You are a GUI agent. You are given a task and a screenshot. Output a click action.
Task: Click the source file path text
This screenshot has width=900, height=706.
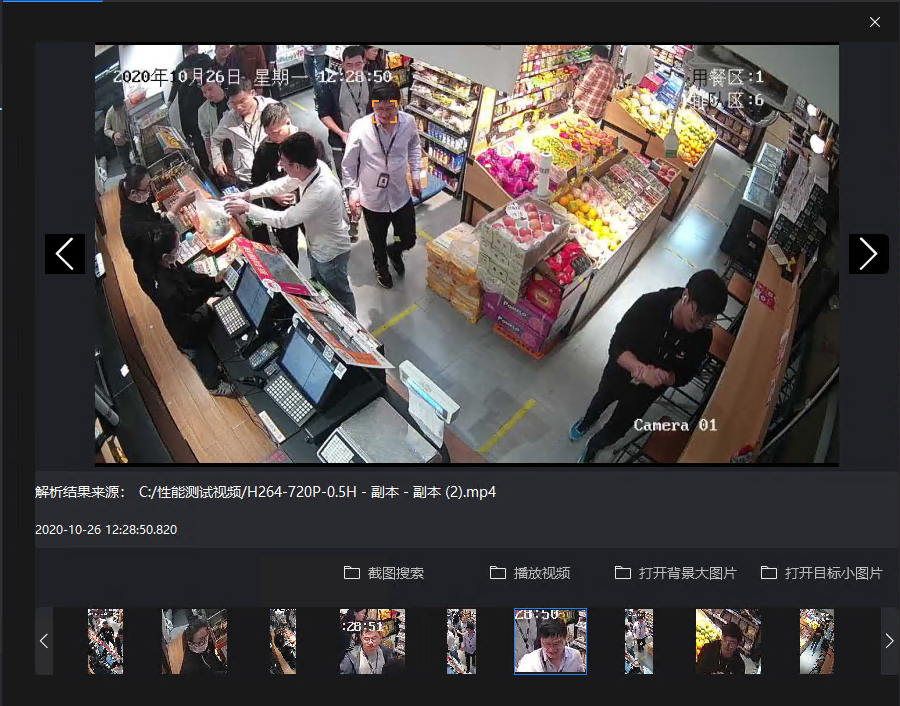pyautogui.click(x=317, y=492)
